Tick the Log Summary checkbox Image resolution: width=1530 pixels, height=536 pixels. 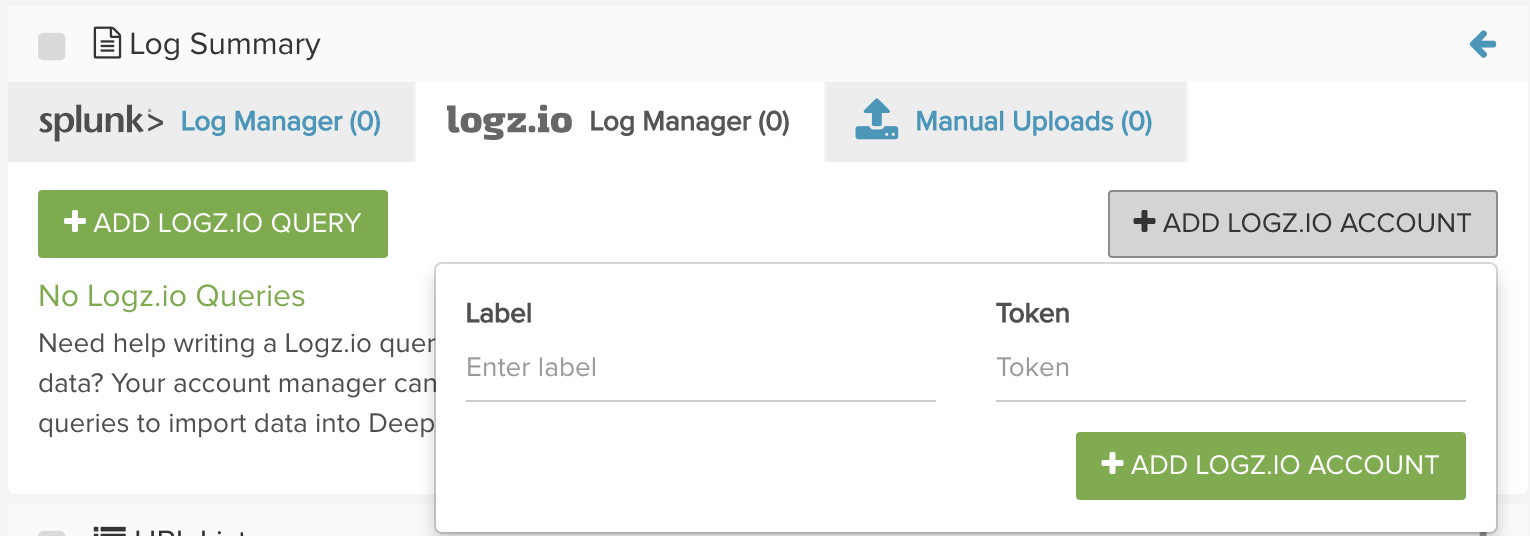click(x=52, y=46)
